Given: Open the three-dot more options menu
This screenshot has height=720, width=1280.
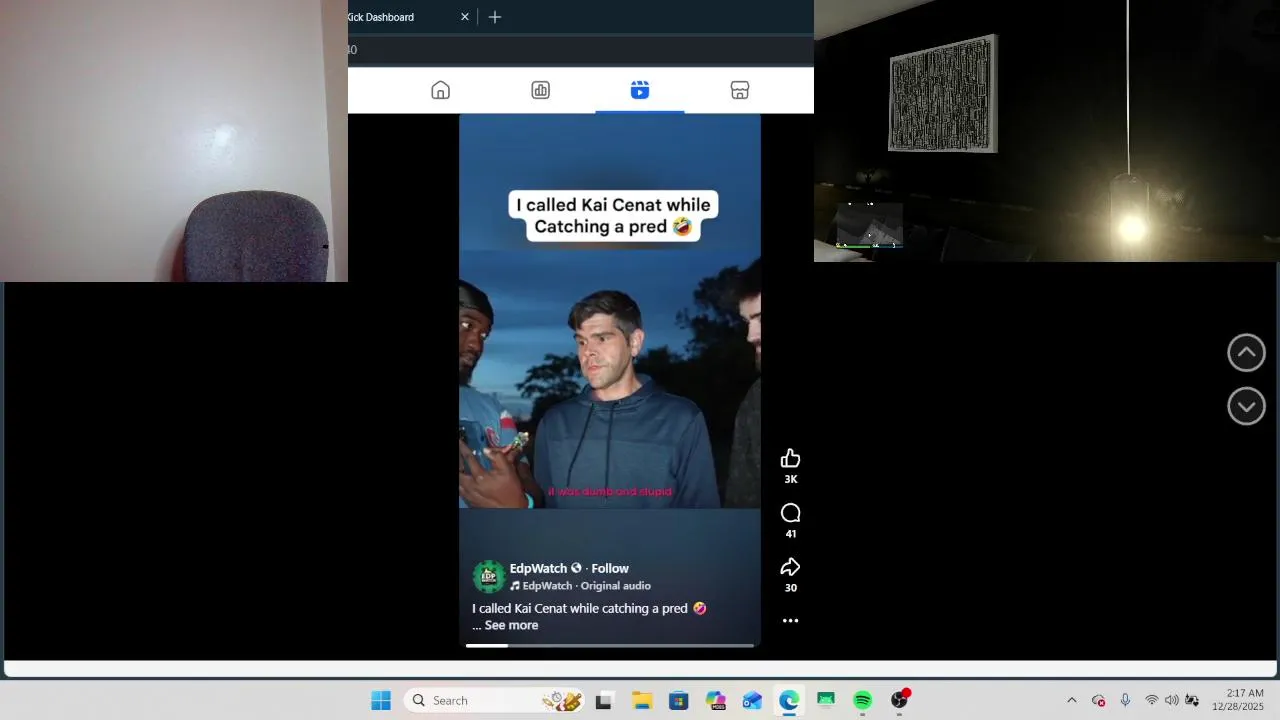Looking at the screenshot, I should tap(790, 621).
